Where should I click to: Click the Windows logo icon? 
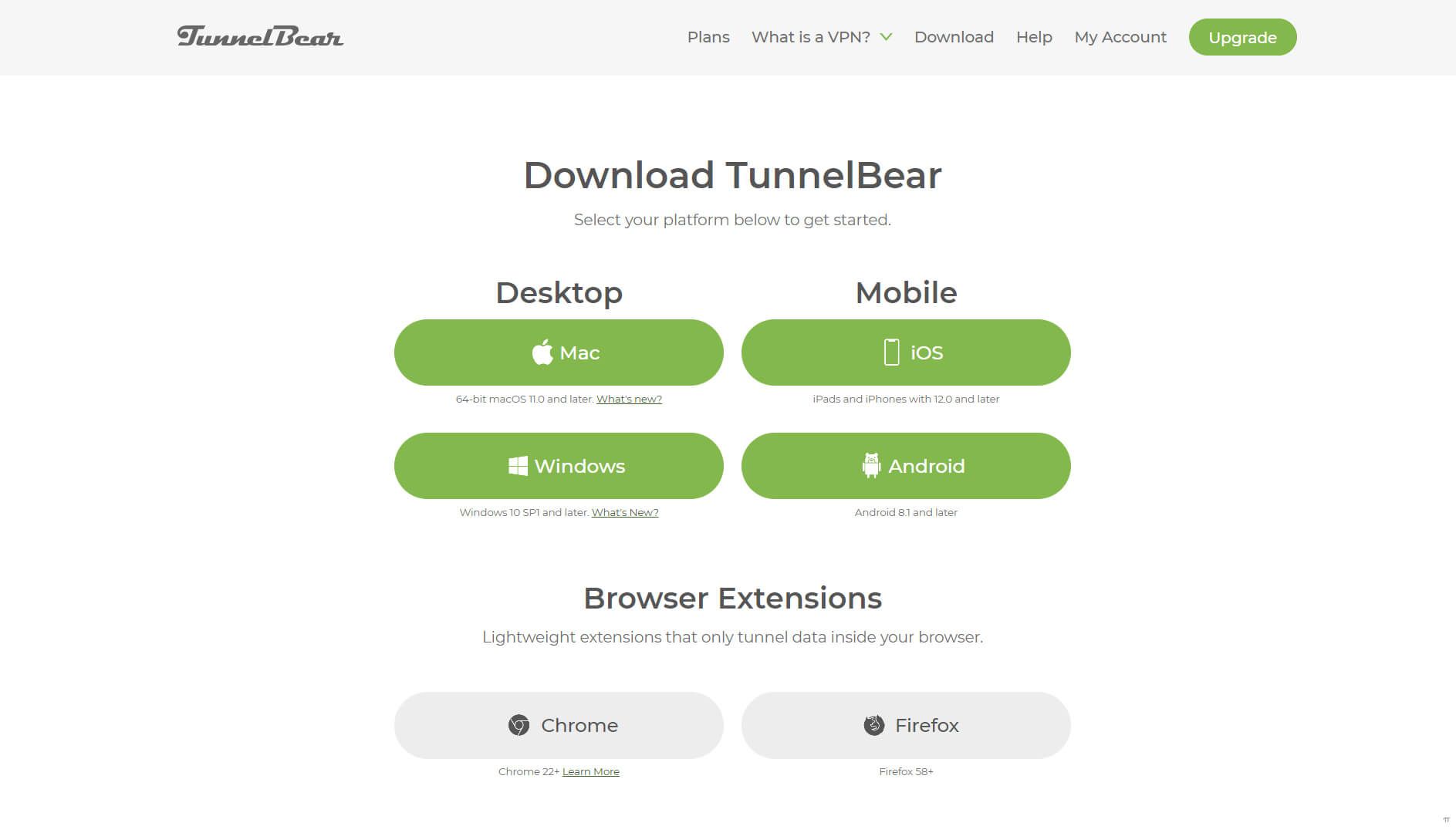[x=518, y=466]
